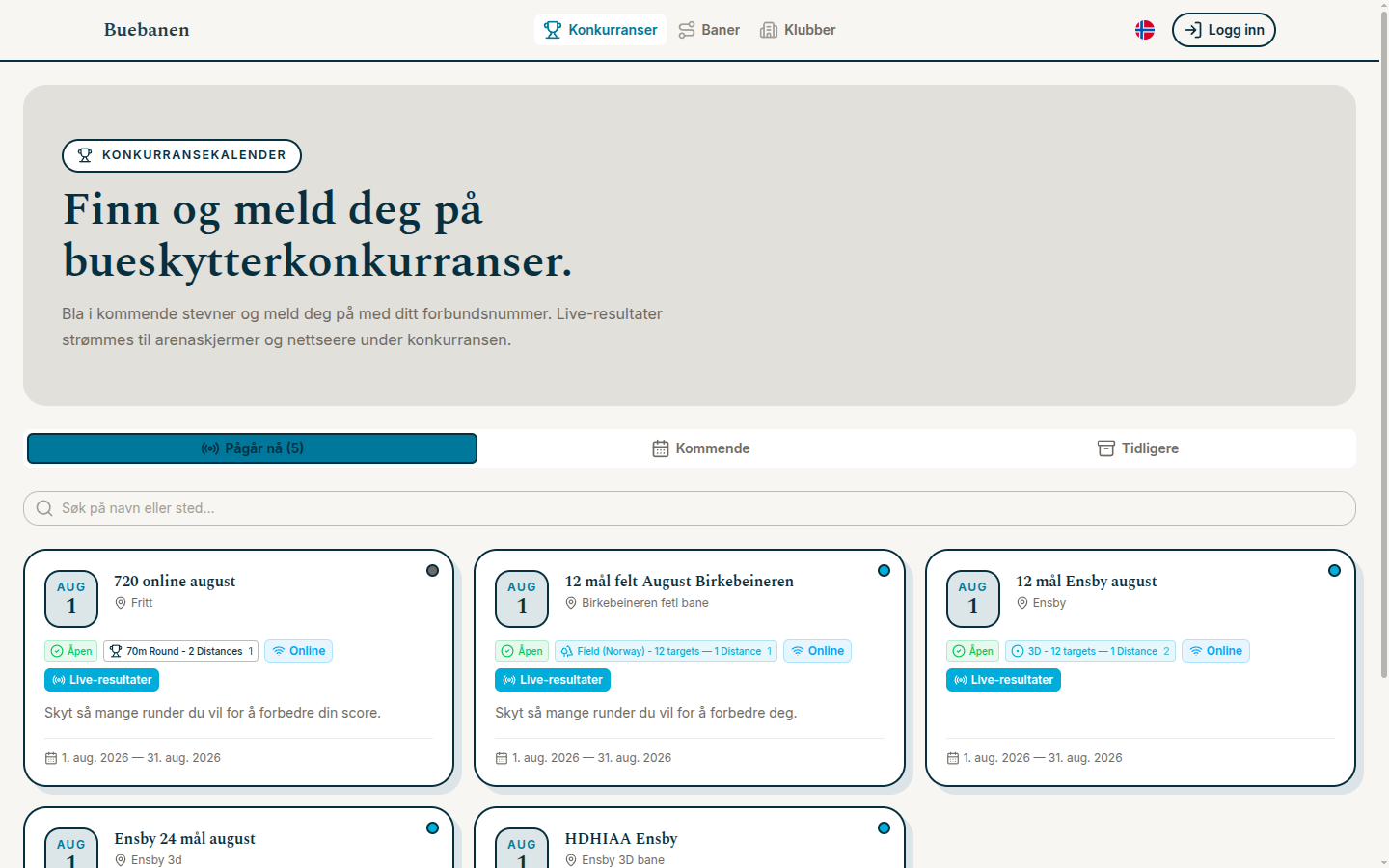Click the wifi icon on Birkebeineren Online badge

[798, 651]
